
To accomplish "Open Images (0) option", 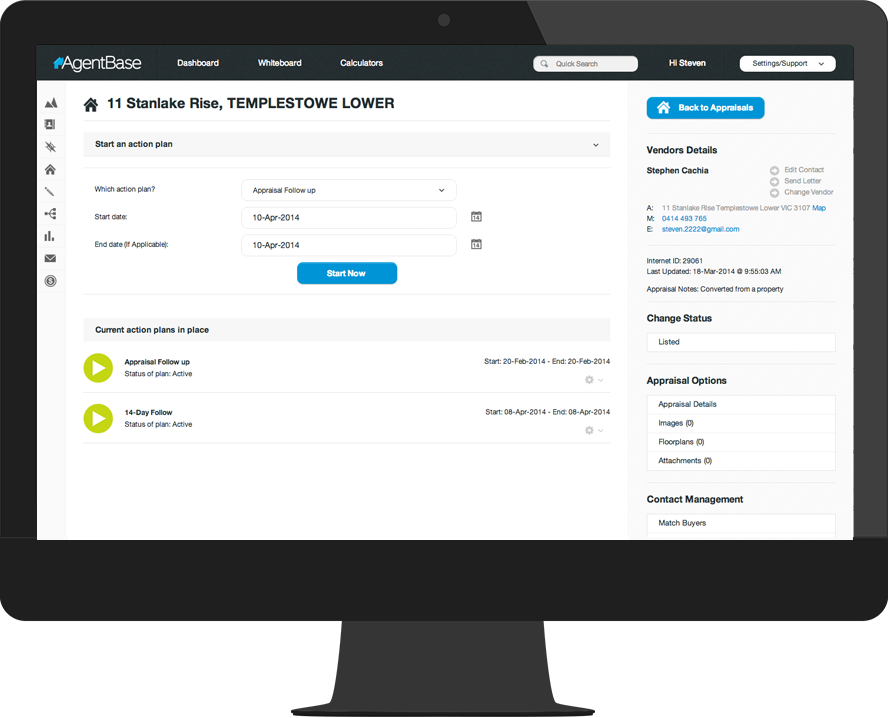I will (x=741, y=423).
